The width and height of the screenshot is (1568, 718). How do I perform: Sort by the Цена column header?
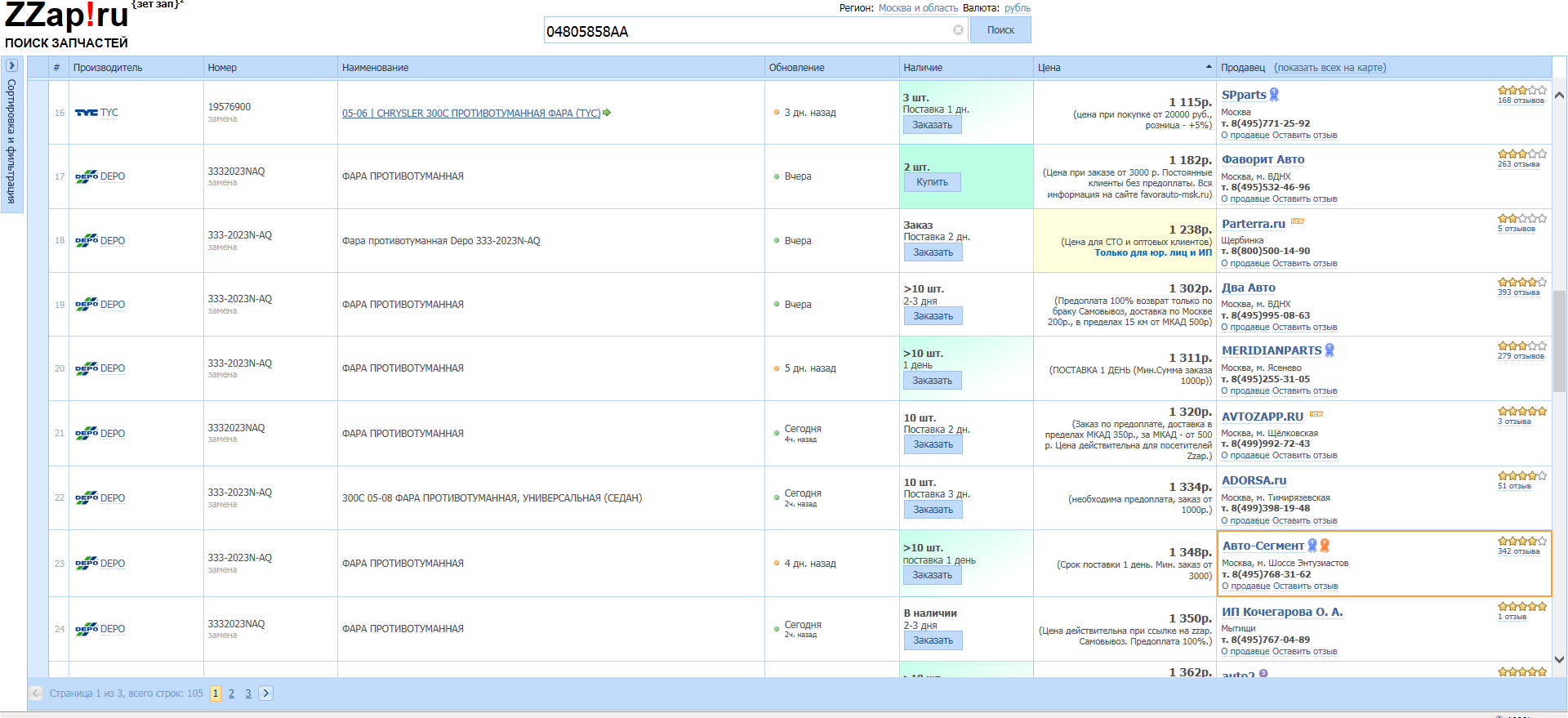coord(1125,68)
